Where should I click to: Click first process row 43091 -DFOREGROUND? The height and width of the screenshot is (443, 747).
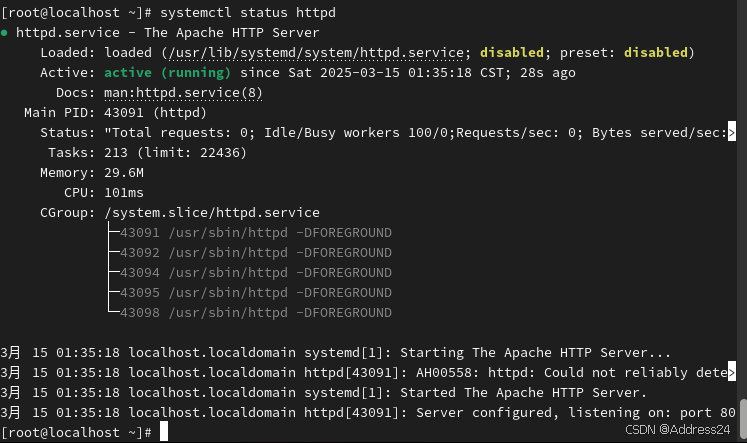[256, 232]
